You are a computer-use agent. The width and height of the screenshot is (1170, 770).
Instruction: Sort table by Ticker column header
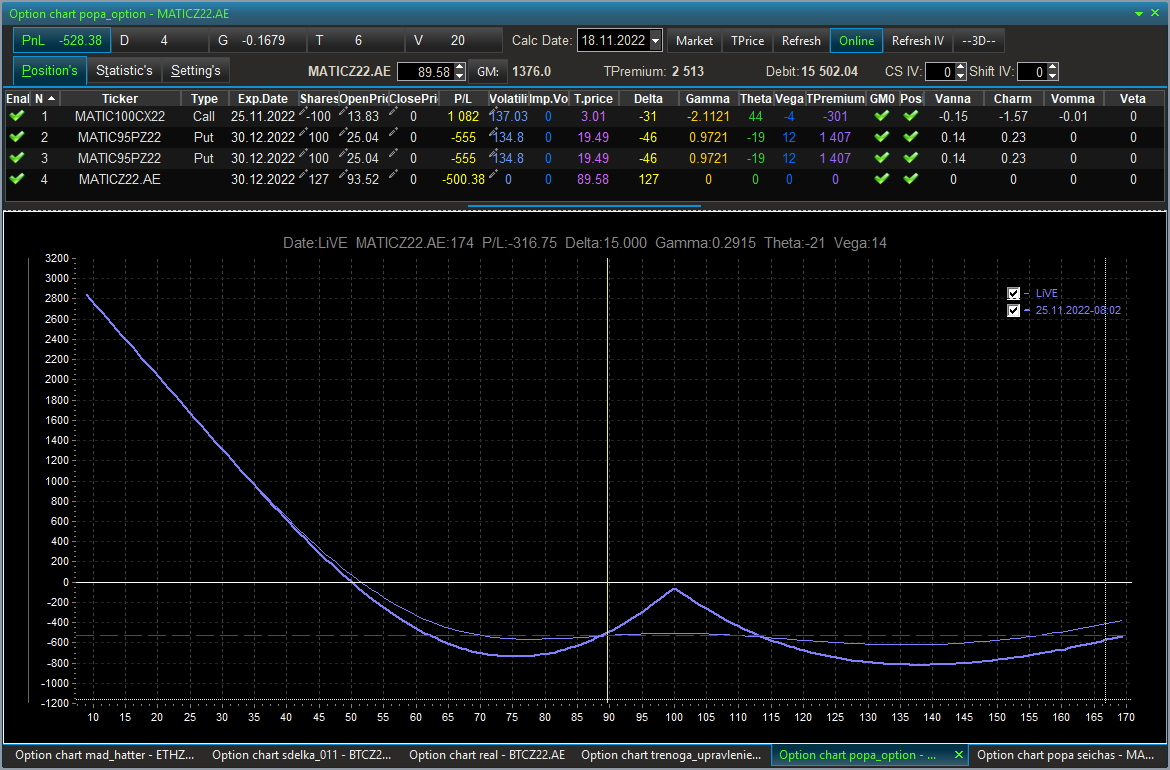120,98
